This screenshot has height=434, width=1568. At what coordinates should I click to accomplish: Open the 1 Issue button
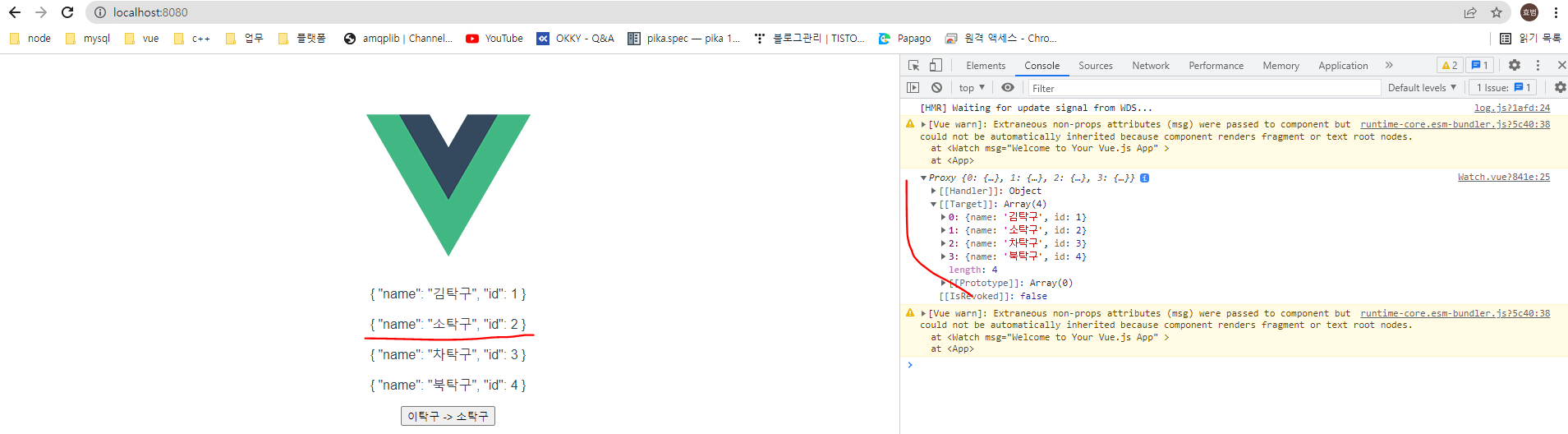[x=1503, y=87]
